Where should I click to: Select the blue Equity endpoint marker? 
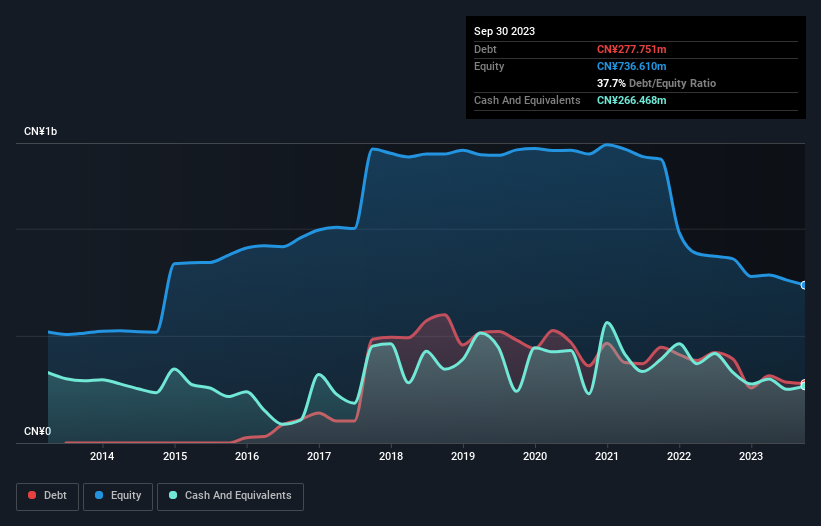pyautogui.click(x=804, y=285)
